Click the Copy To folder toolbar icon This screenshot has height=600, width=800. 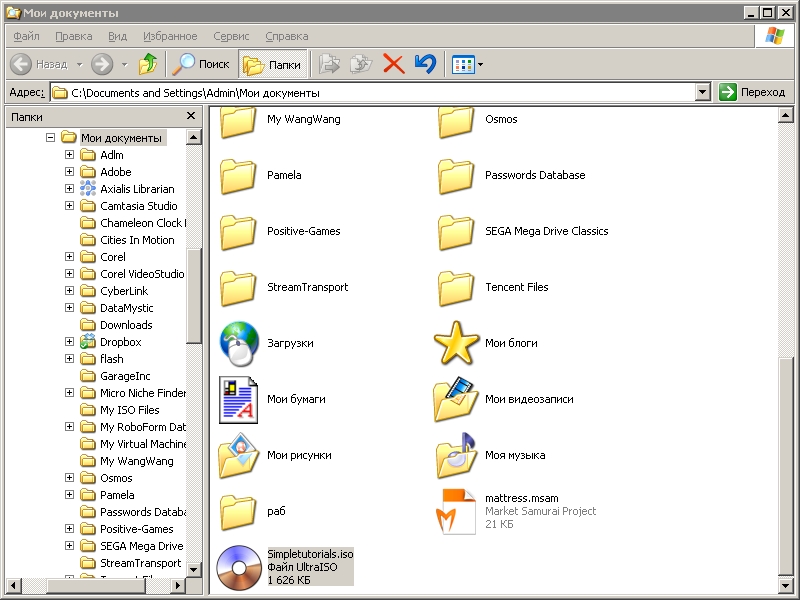coord(361,64)
